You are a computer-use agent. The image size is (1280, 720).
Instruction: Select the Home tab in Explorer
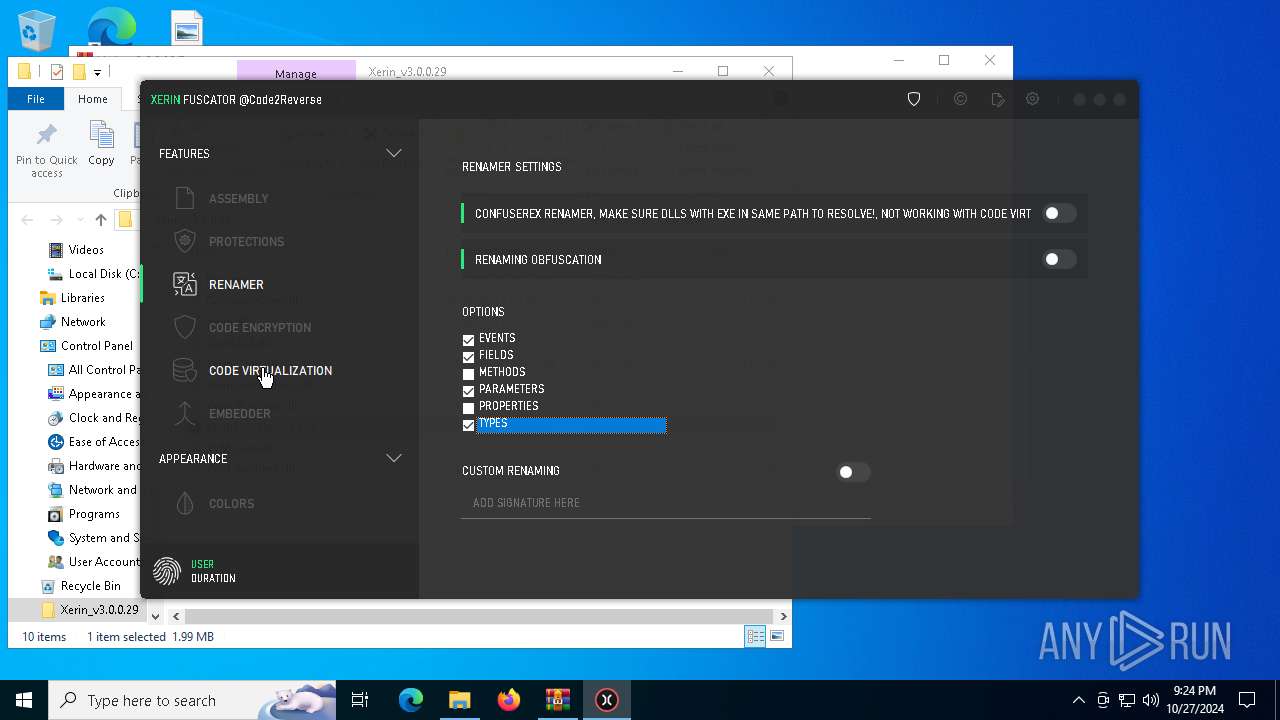click(x=92, y=99)
